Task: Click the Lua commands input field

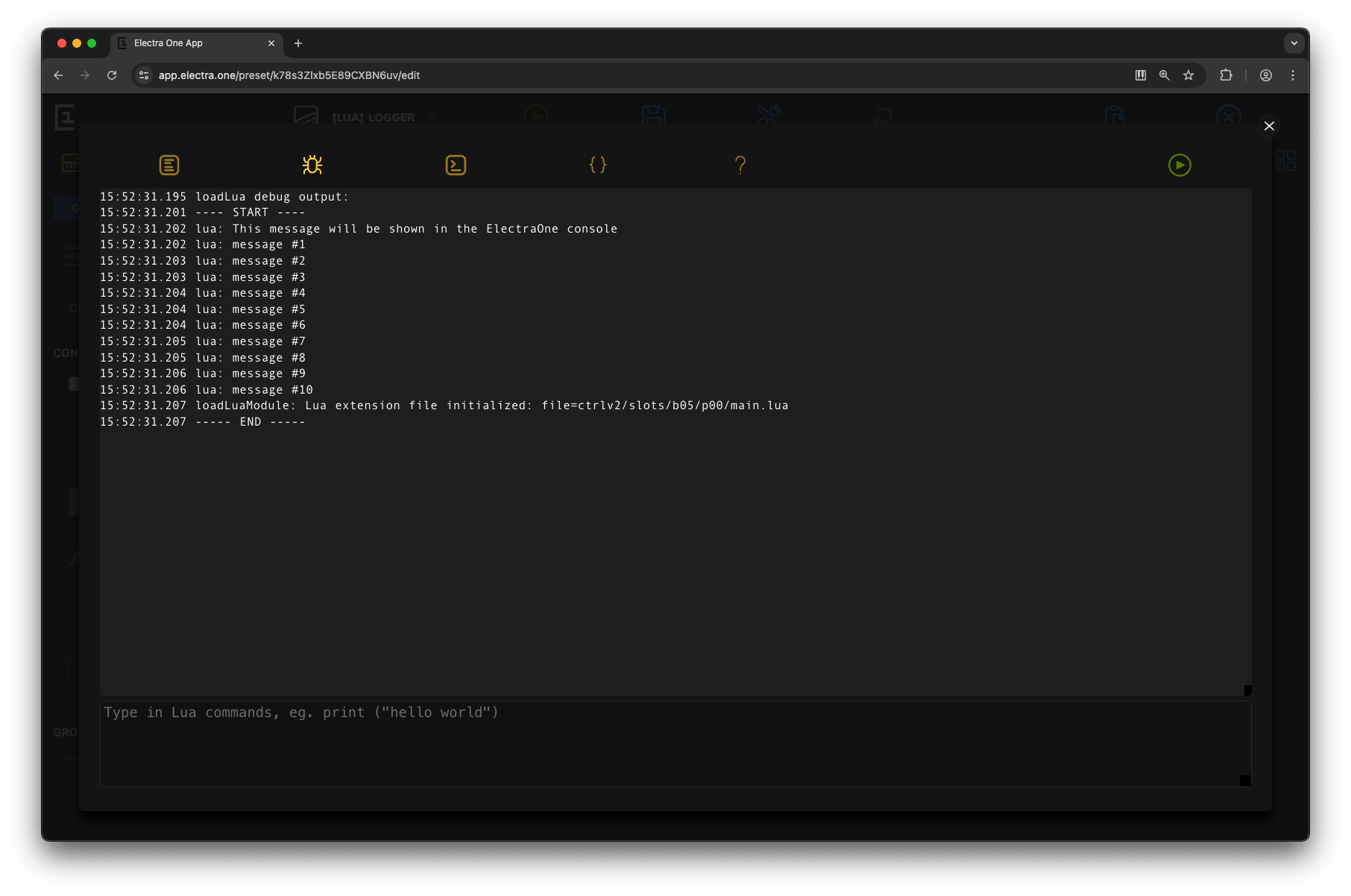Action: pyautogui.click(x=671, y=743)
